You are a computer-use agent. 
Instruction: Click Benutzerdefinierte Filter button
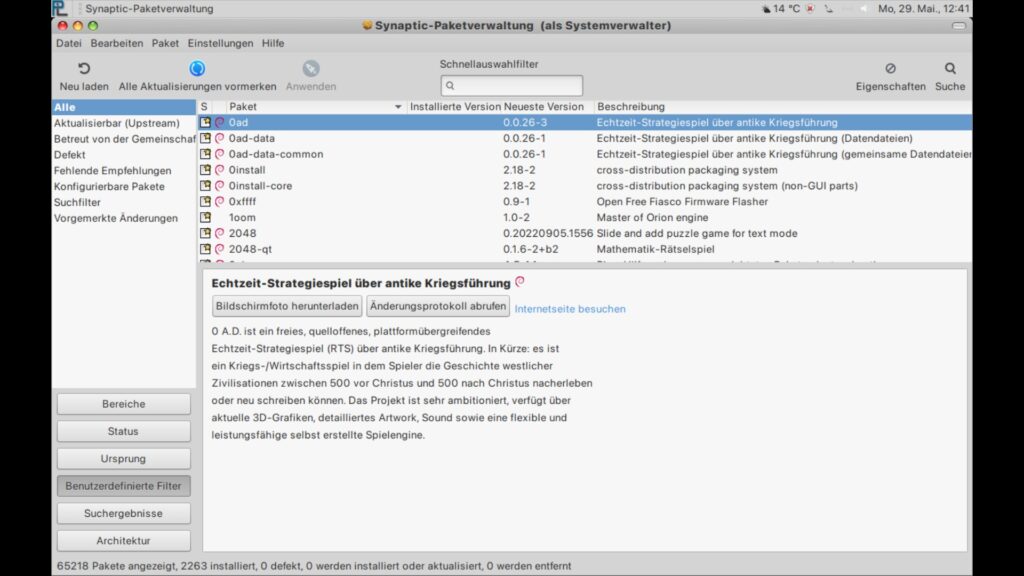(123, 486)
